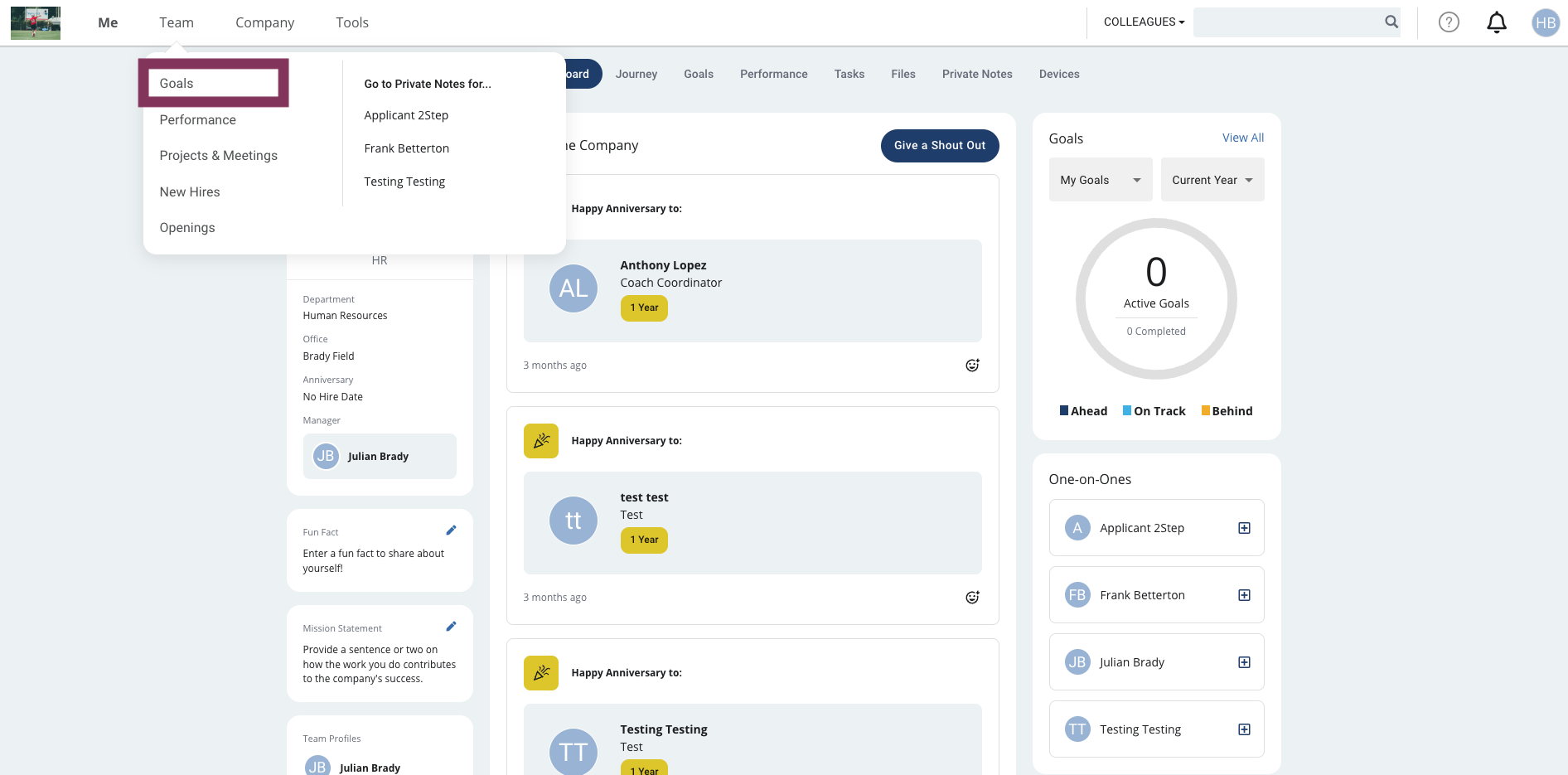Click 1 Year badge for Anthony Lopez
This screenshot has width=1568, height=775.
(644, 308)
